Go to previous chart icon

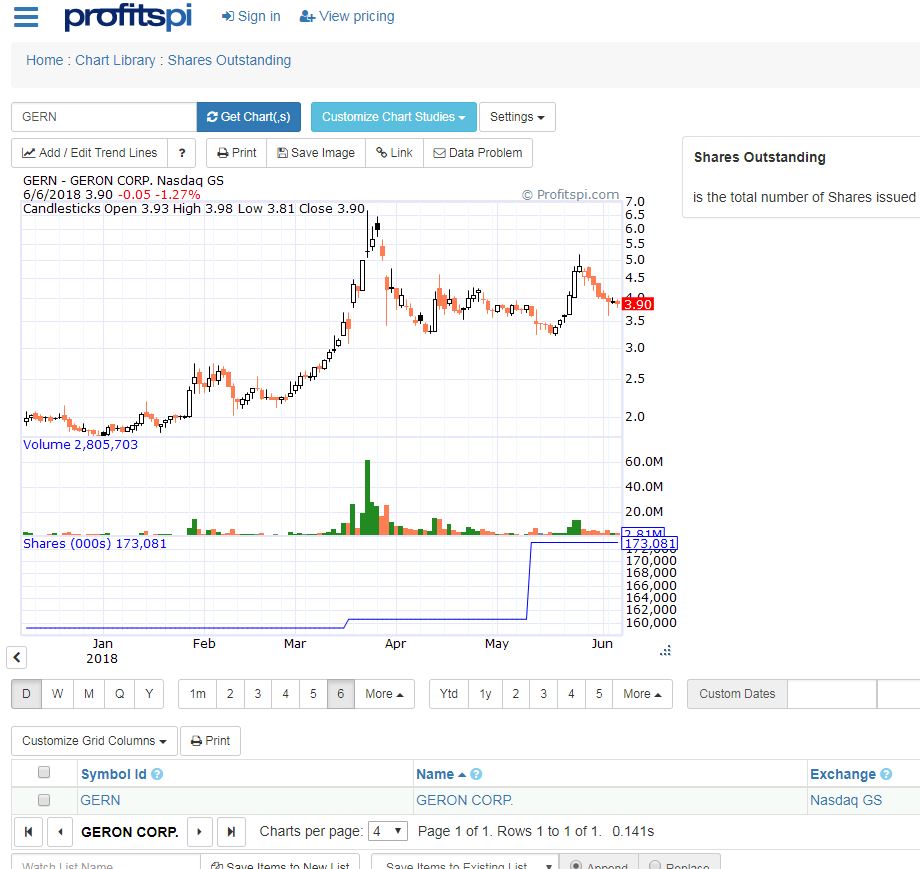click(60, 831)
